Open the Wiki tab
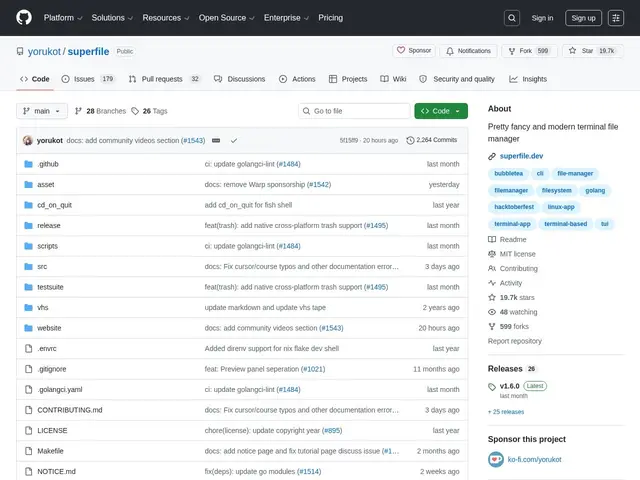Image resolution: width=640 pixels, height=480 pixels. [393, 79]
